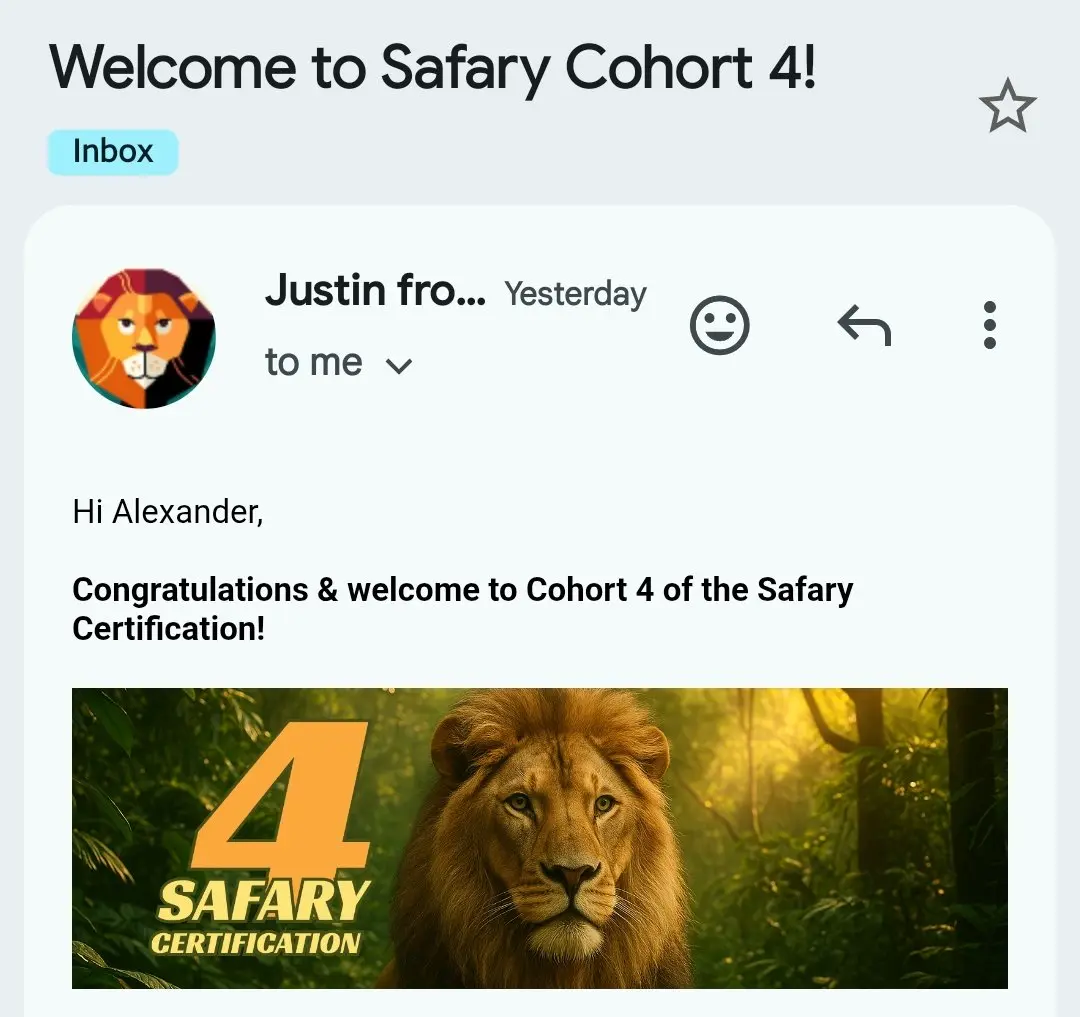The width and height of the screenshot is (1080, 1017).
Task: Star this Safary Cohort 4 email
Action: click(1007, 105)
